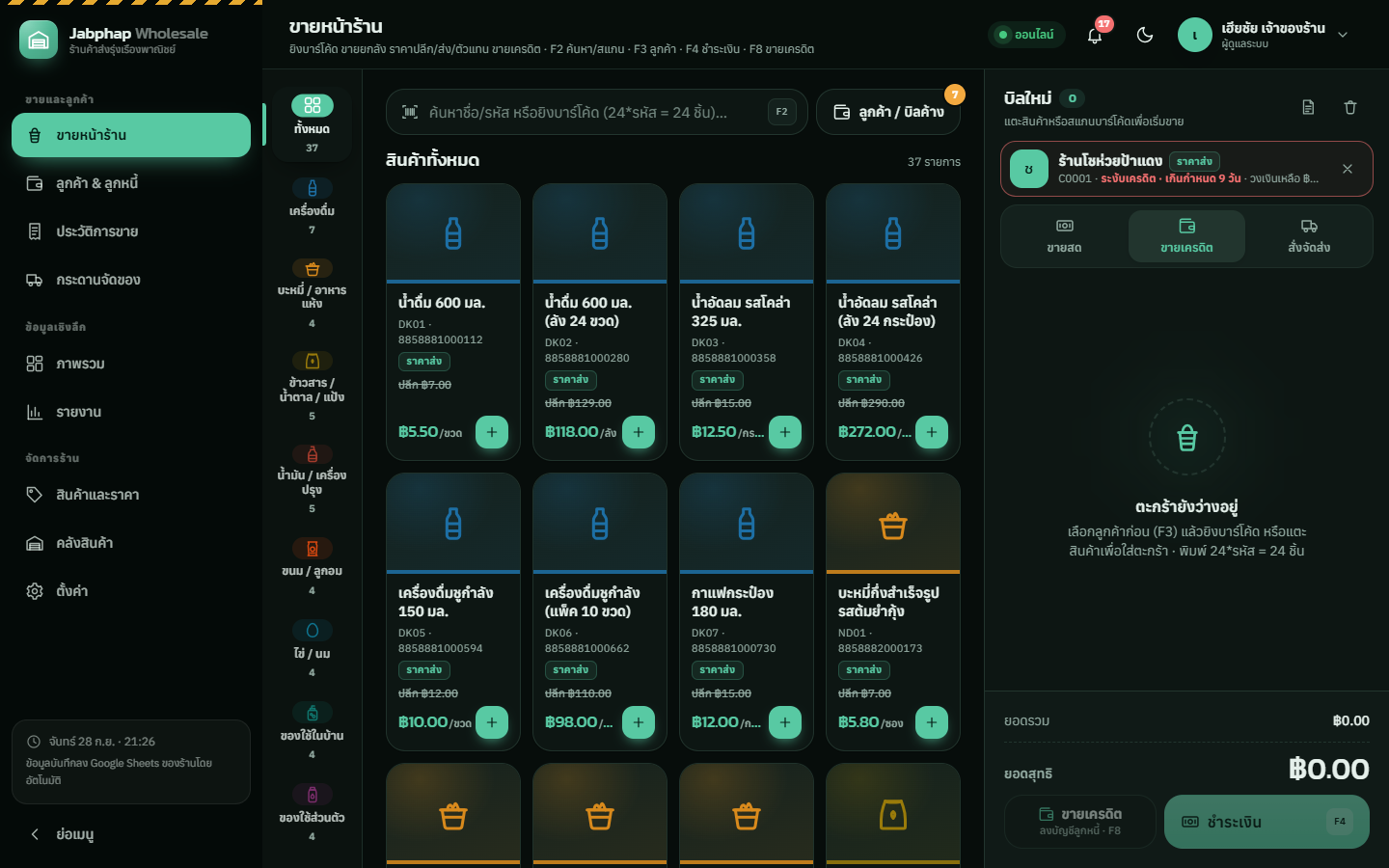The image size is (1389, 868).
Task: Add DK07 canned coffee to cart
Action: point(785,722)
